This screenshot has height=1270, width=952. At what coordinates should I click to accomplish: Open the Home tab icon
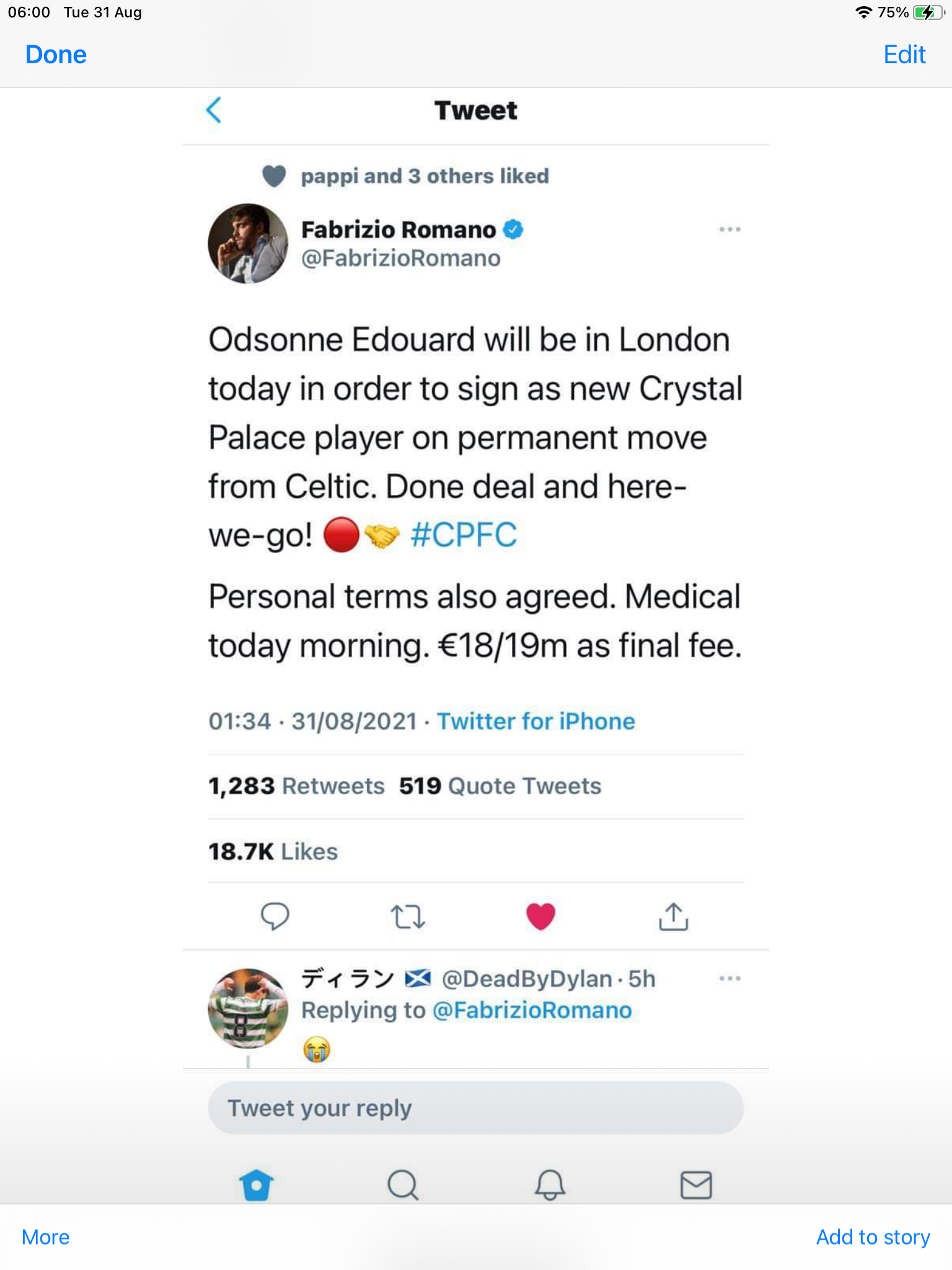click(x=256, y=1185)
